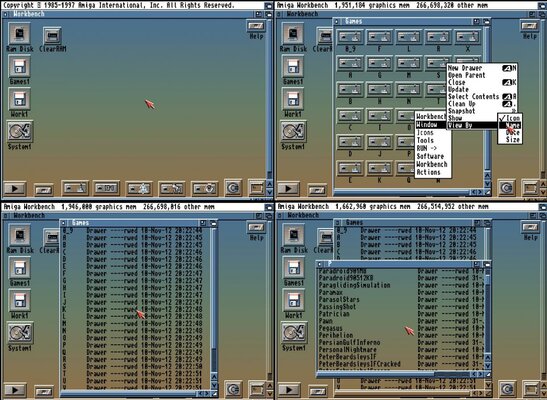The width and height of the screenshot is (547, 400).
Task: Open the 0_9 drawer icon in Games window
Action: tap(350, 37)
